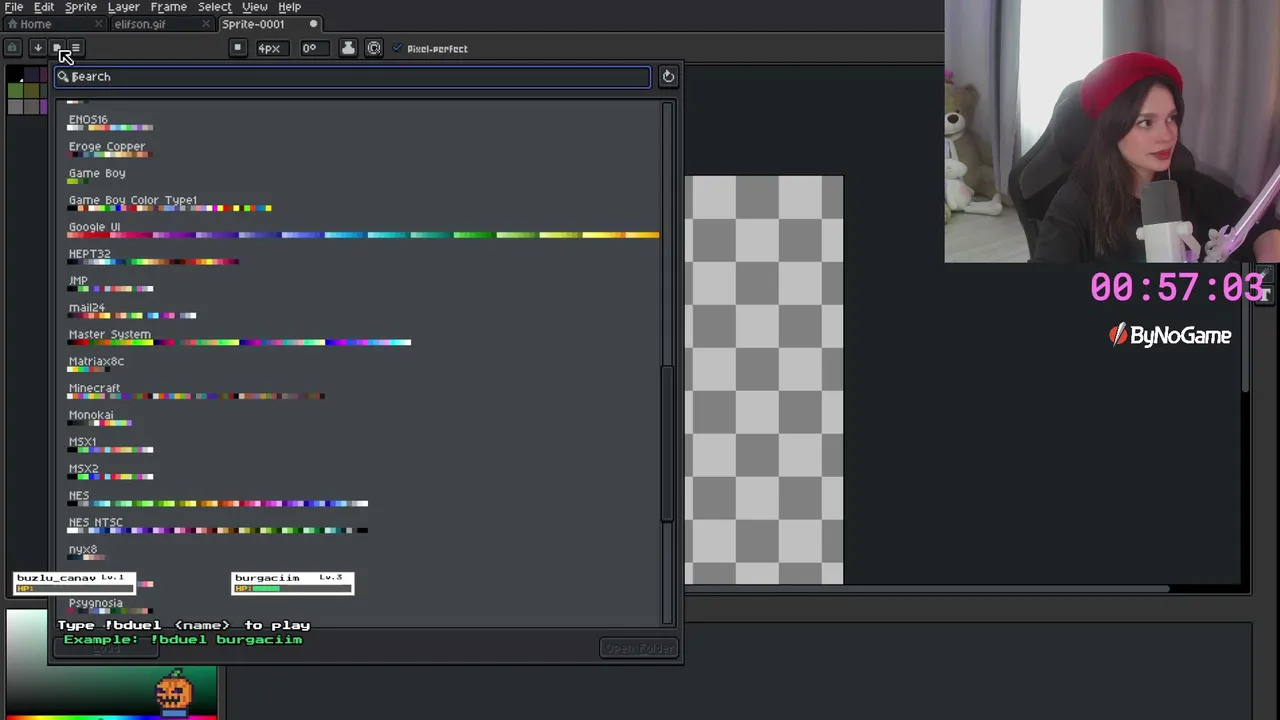Open the Help menu
The width and height of the screenshot is (1280, 720).
point(290,7)
